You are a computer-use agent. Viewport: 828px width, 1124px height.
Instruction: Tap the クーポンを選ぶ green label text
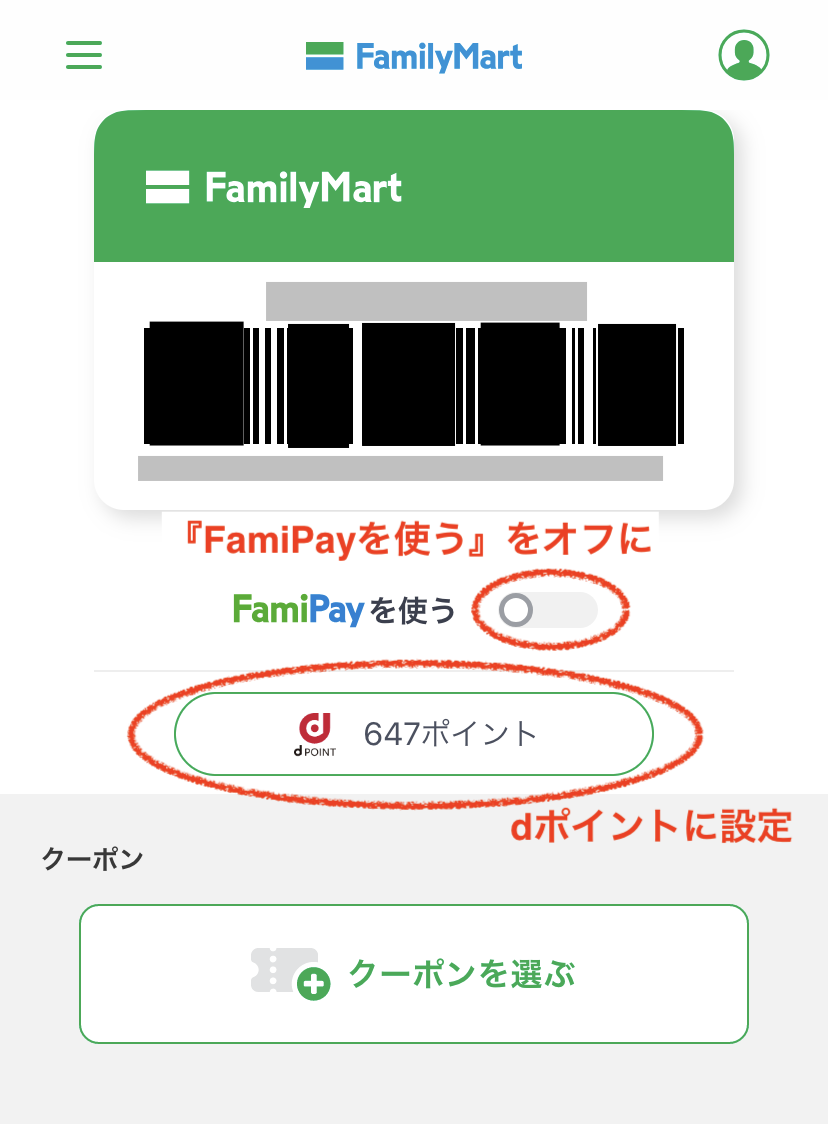pyautogui.click(x=462, y=973)
